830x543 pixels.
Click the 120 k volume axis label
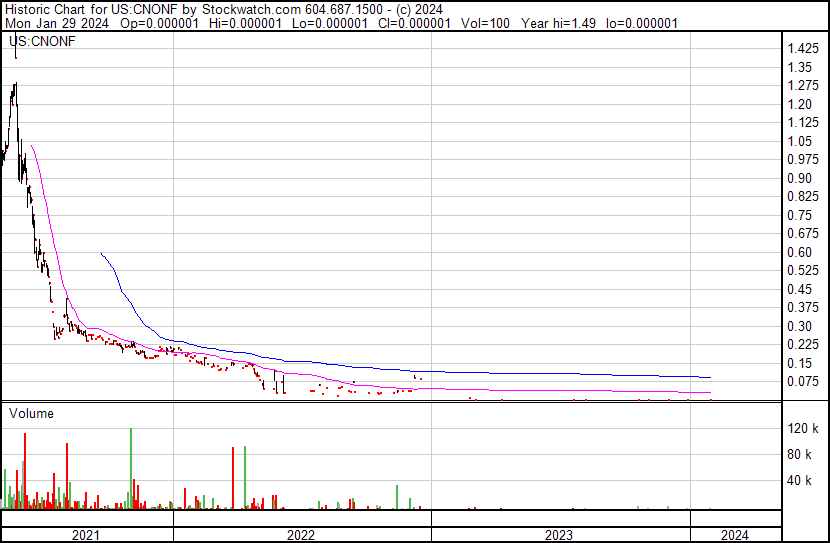click(x=803, y=429)
